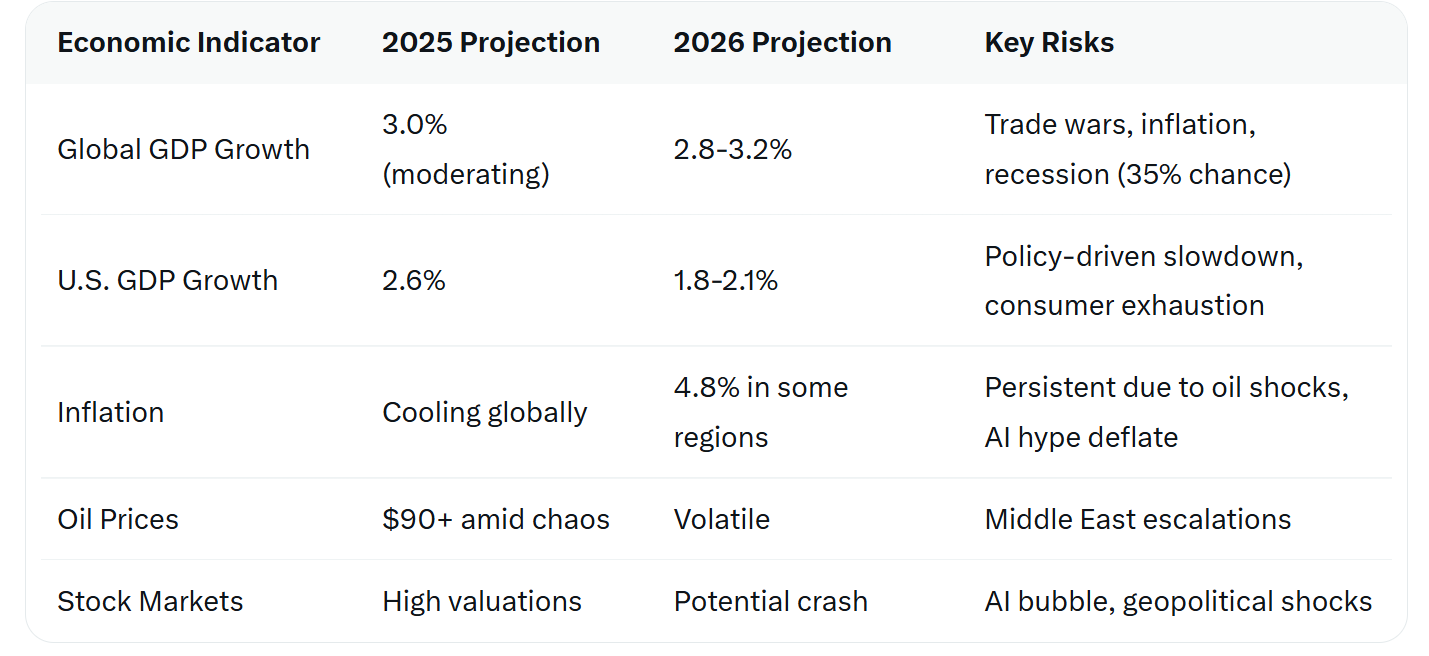Image resolution: width=1429 pixels, height=656 pixels.
Task: Click the AI bubble, geopolitical shocks cell
Action: click(1178, 602)
